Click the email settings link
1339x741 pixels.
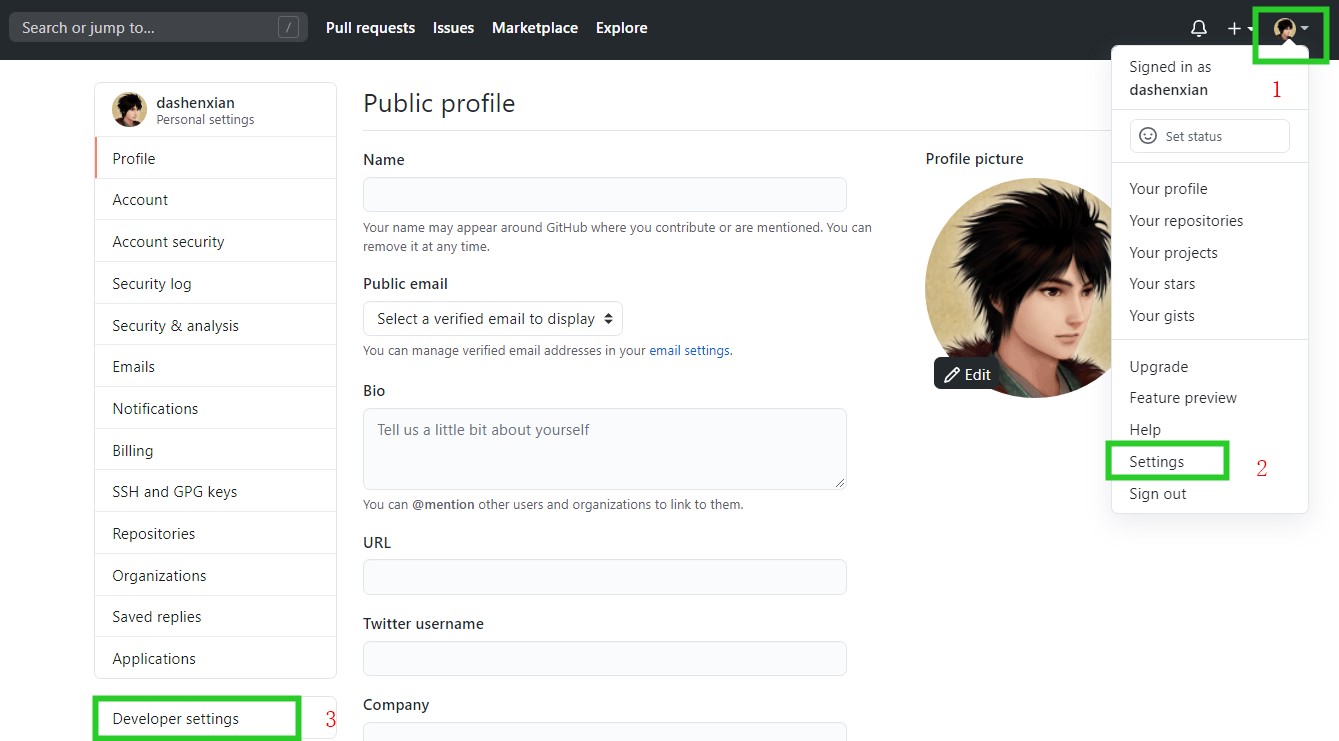689,351
